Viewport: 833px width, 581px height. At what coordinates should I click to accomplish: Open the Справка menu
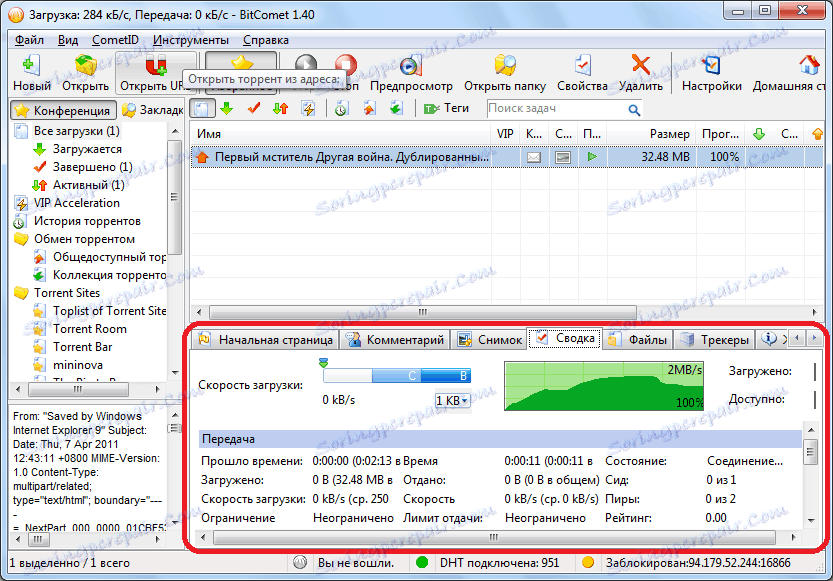pyautogui.click(x=266, y=40)
